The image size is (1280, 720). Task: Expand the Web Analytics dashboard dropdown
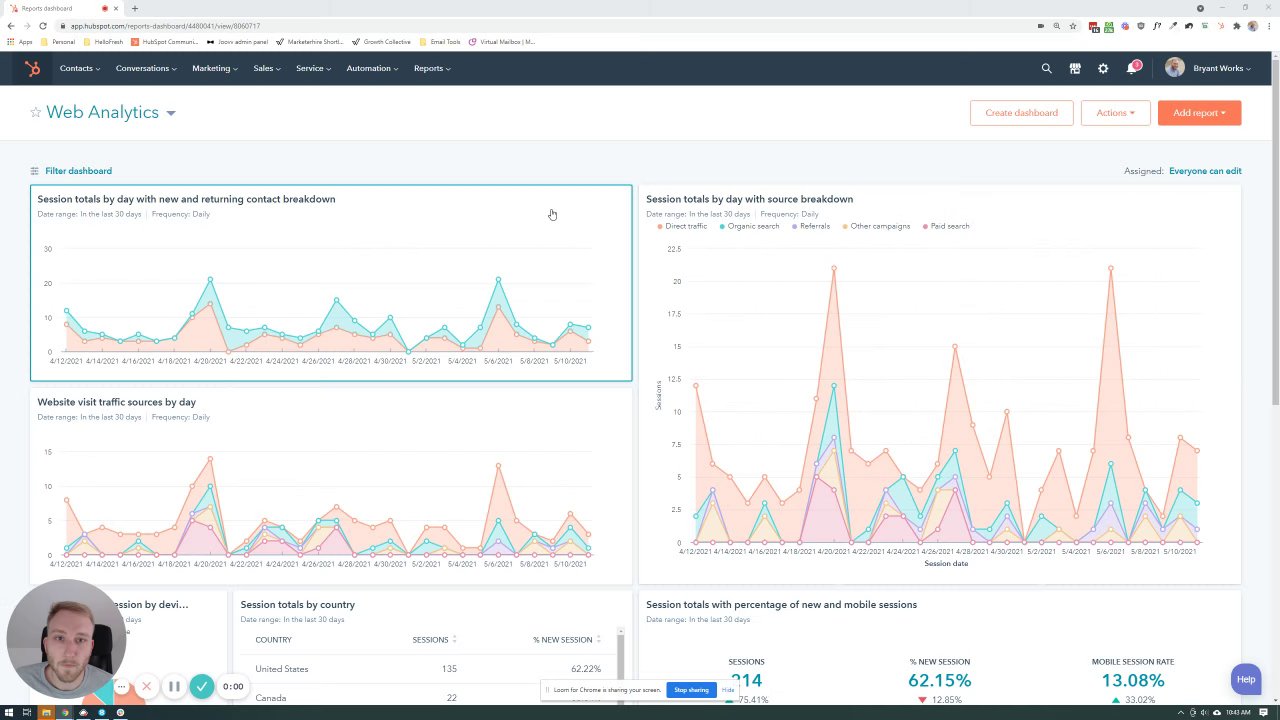point(171,113)
